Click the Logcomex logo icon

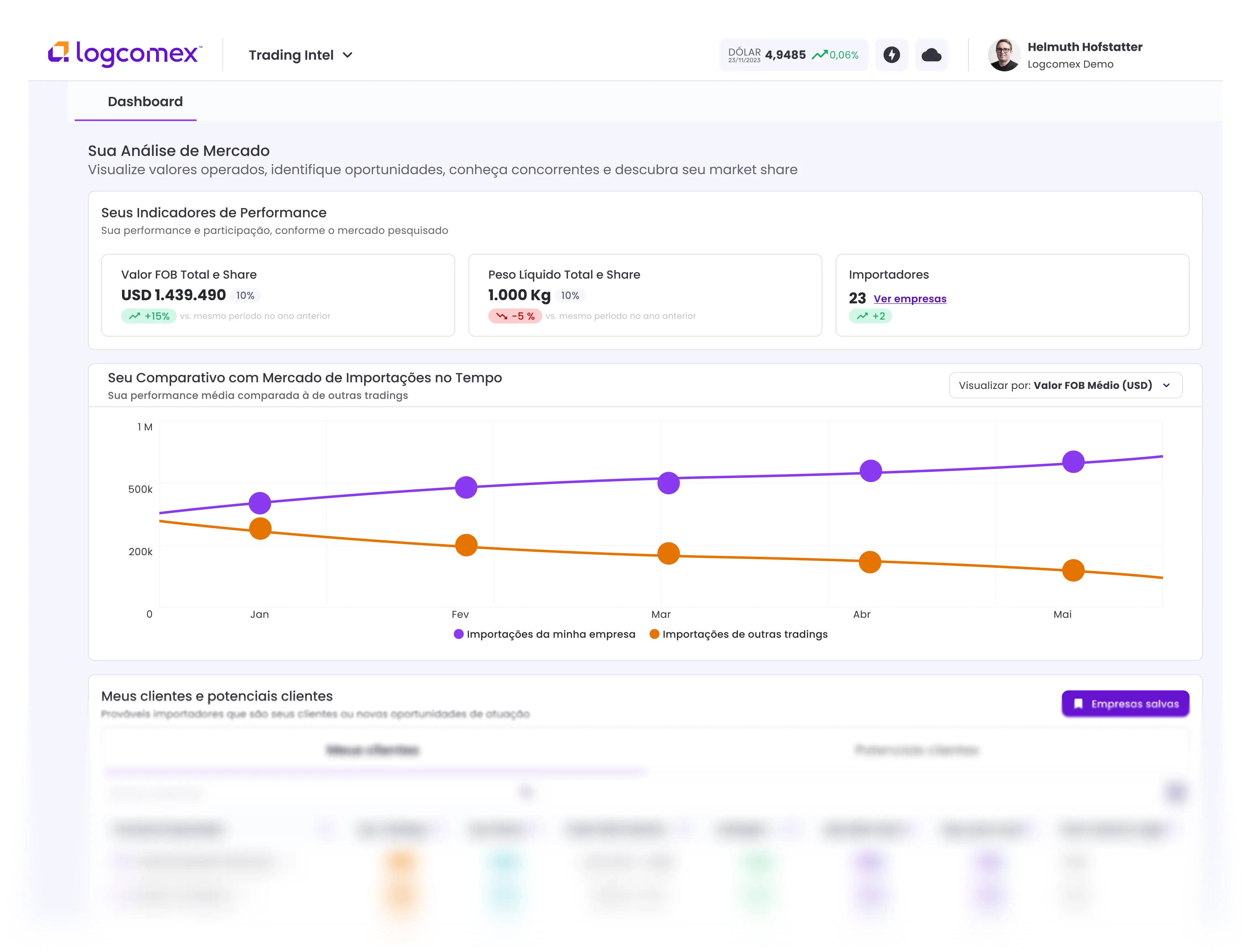point(58,52)
